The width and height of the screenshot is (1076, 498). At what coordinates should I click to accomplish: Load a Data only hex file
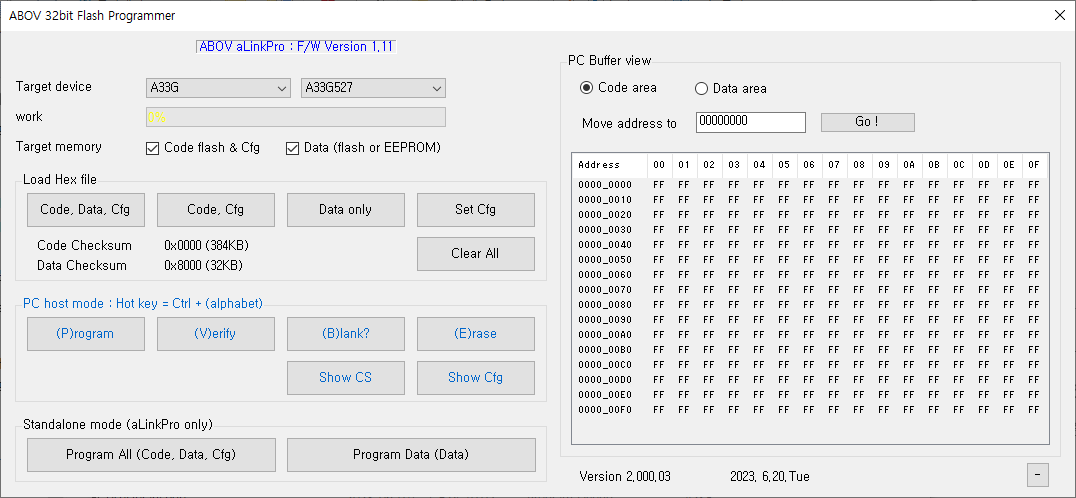coord(345,210)
